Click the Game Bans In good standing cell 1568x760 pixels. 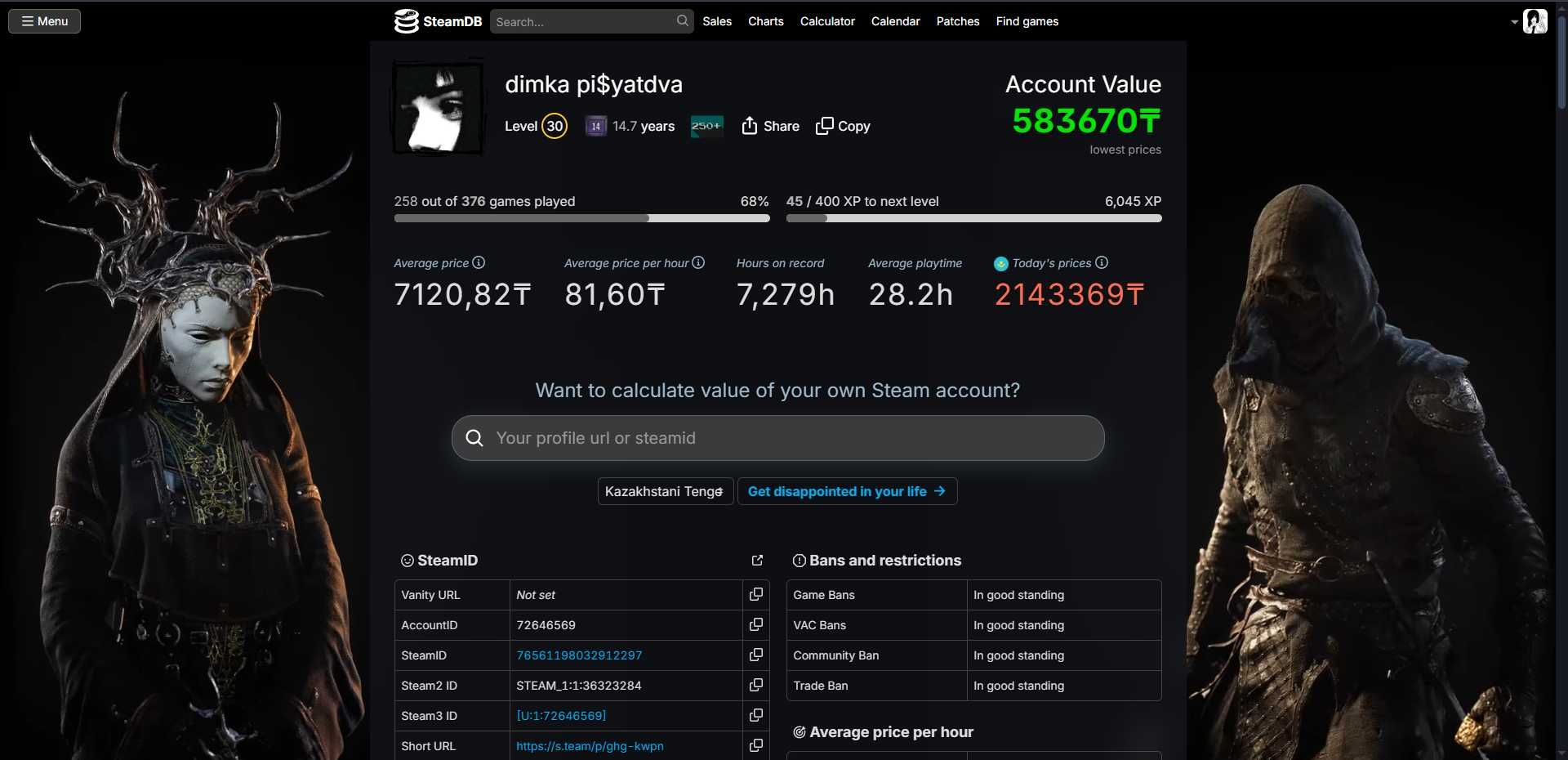click(1064, 595)
